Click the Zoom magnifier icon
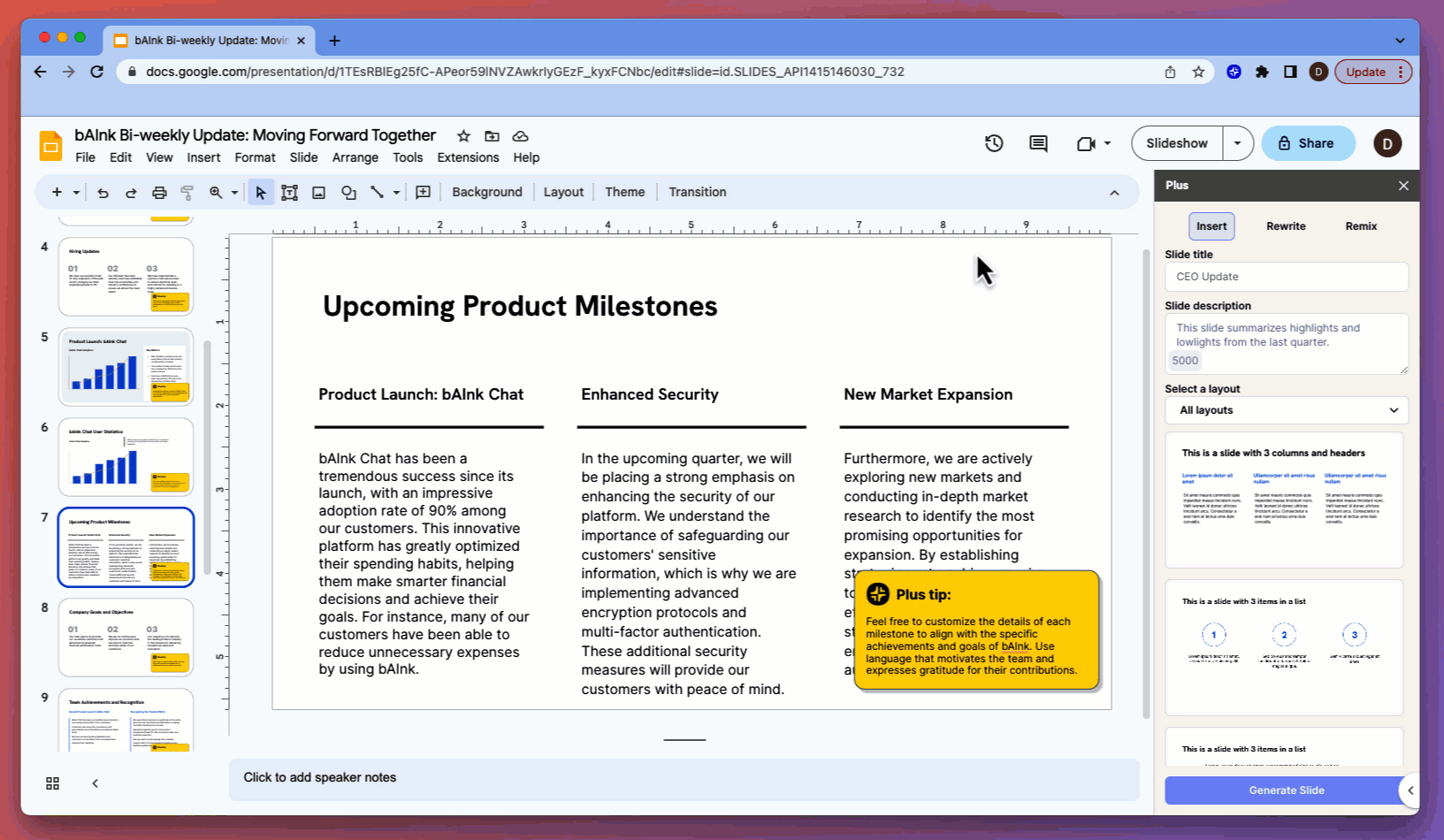Screen dimensions: 1444x840 point(216,192)
